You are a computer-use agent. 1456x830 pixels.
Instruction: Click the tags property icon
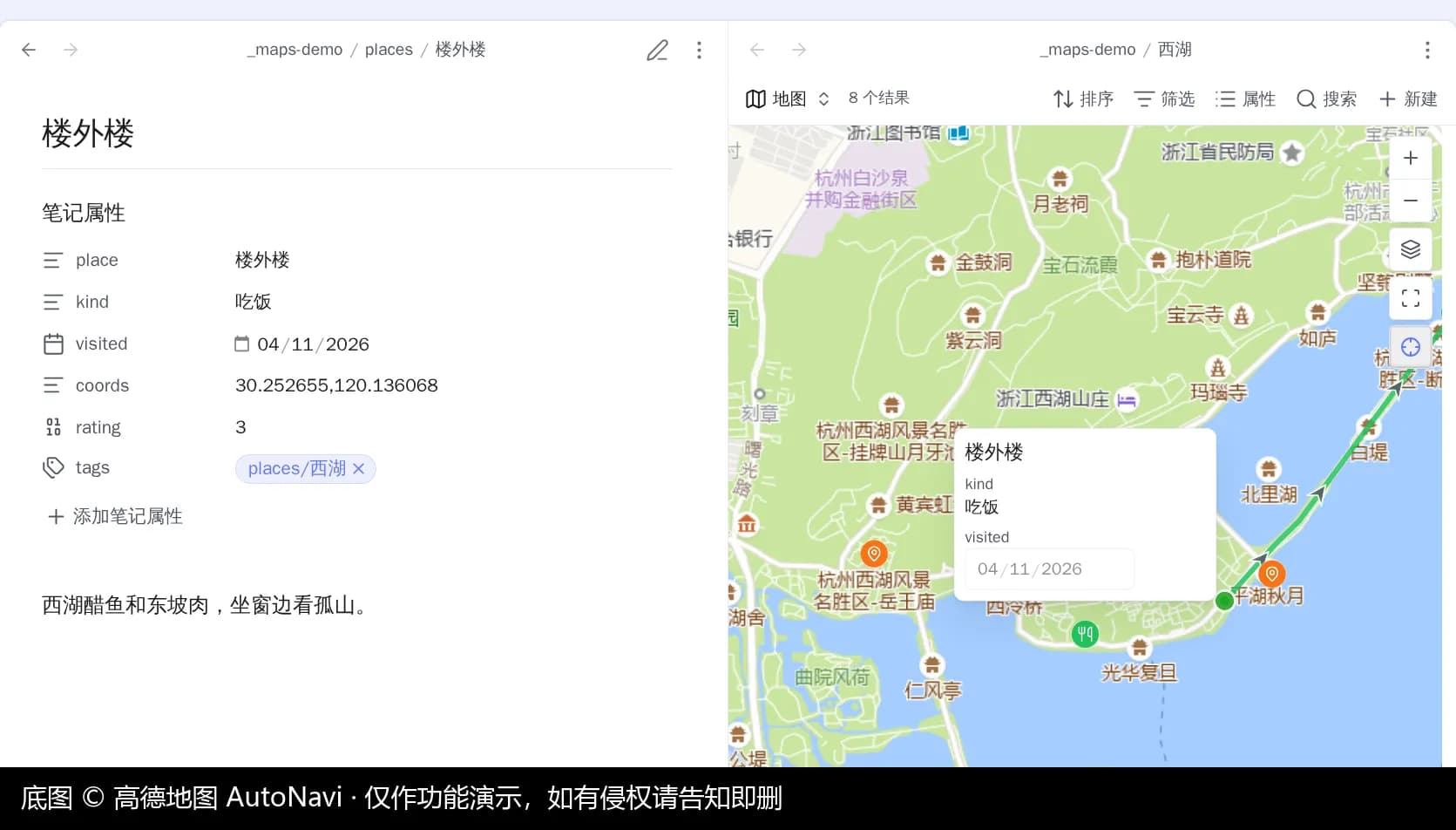[x=53, y=467]
